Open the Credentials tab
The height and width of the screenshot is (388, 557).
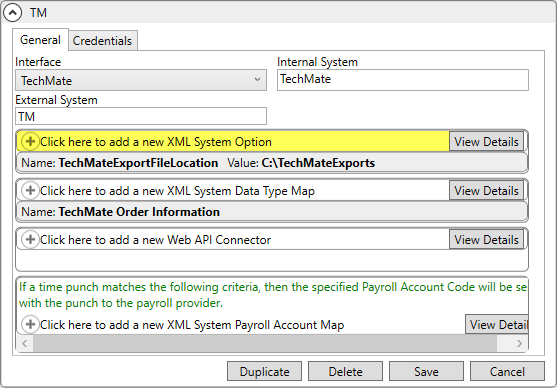coord(102,41)
